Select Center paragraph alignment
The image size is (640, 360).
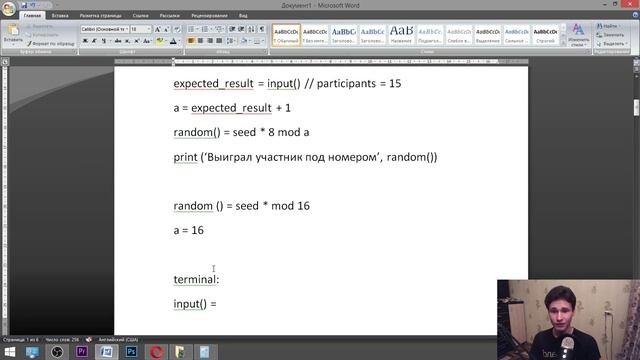[200, 41]
